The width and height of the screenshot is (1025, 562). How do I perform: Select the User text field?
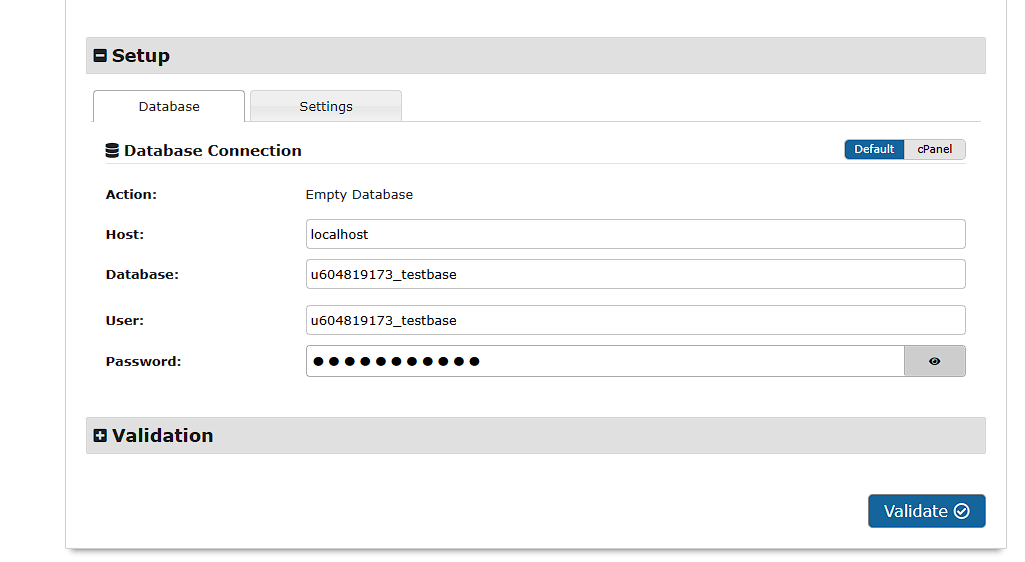pos(635,320)
